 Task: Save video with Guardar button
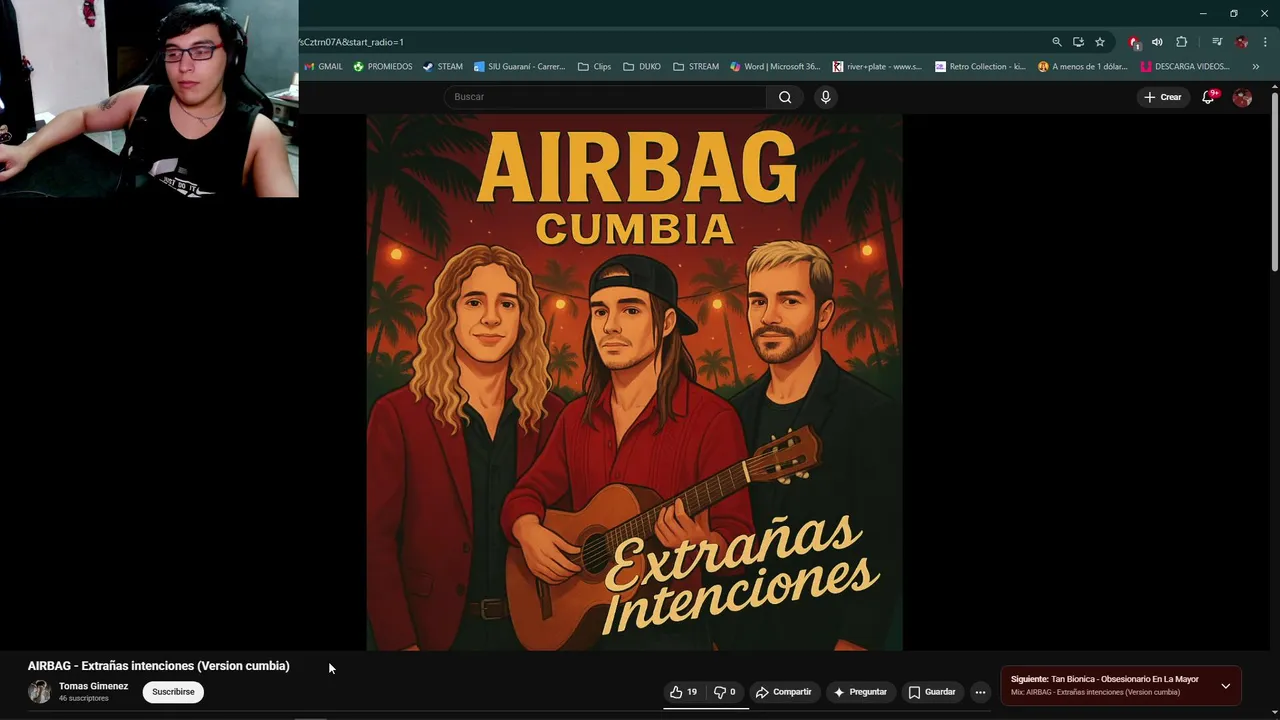click(x=932, y=692)
